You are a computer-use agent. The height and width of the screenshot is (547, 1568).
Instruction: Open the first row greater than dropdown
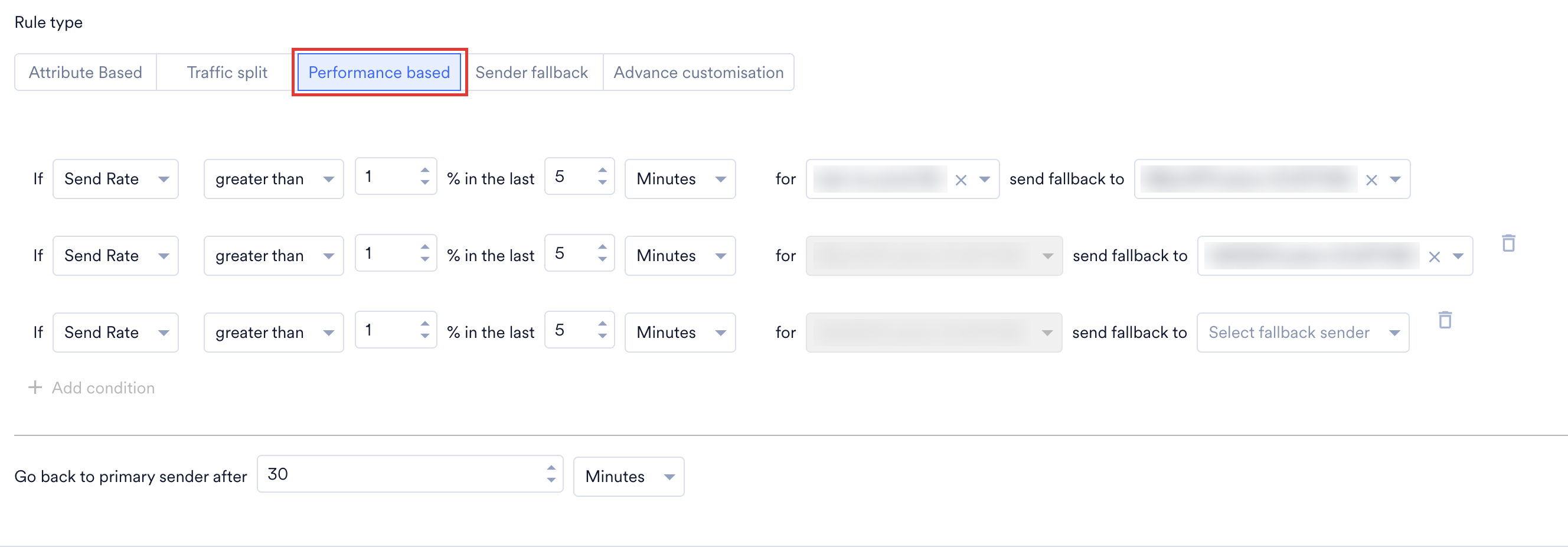[274, 179]
